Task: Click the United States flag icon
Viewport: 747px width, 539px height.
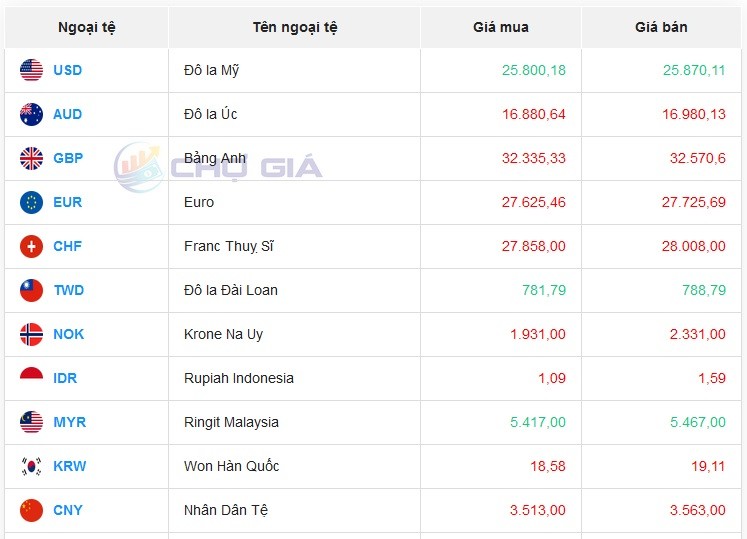Action: click(31, 70)
